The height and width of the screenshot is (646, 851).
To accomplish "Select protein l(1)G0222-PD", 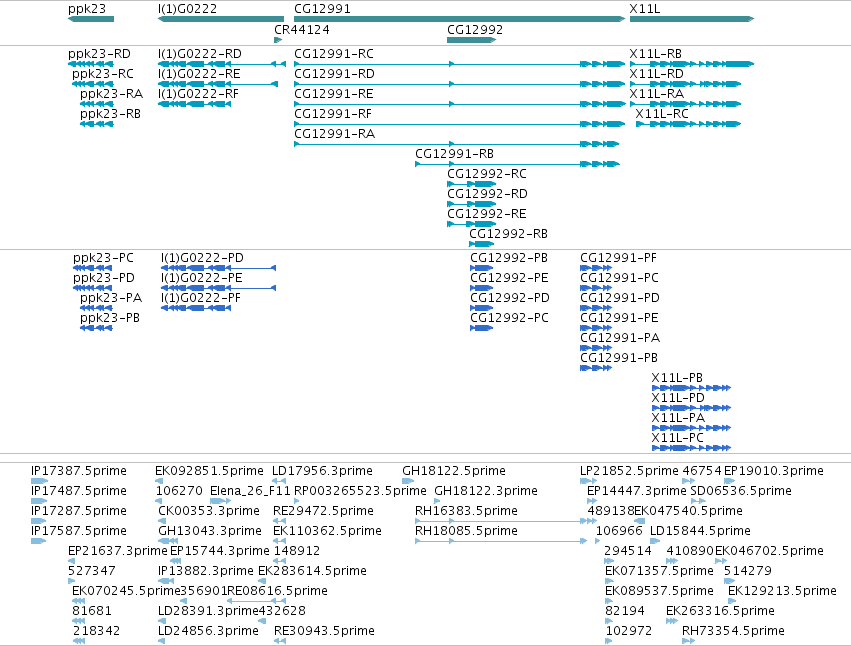I will tap(202, 258).
